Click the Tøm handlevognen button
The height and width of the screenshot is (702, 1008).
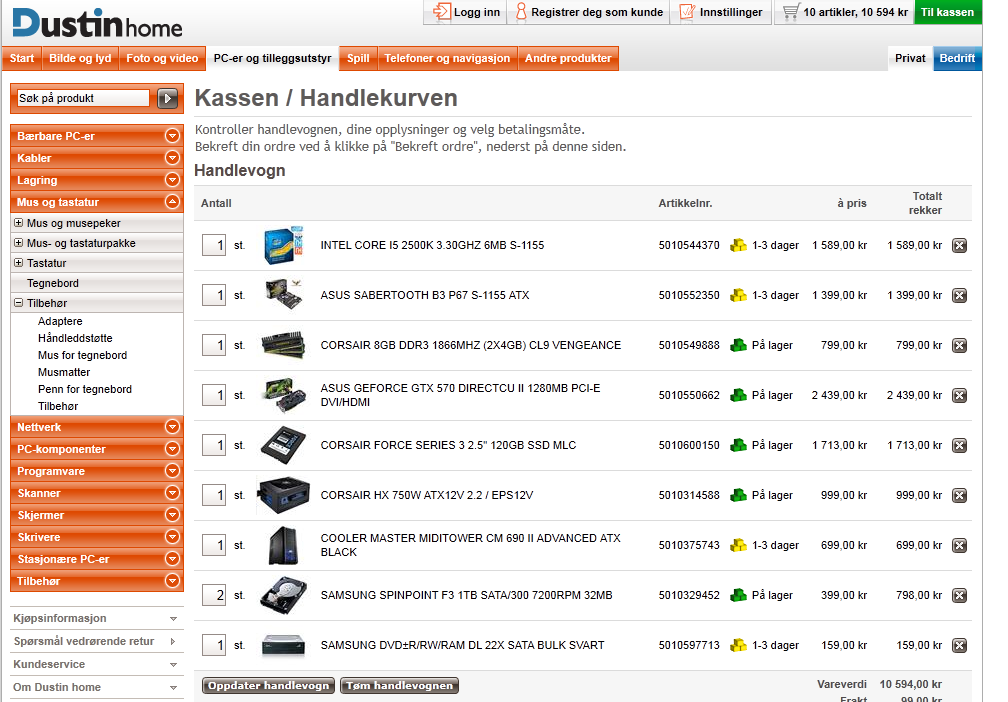[399, 685]
